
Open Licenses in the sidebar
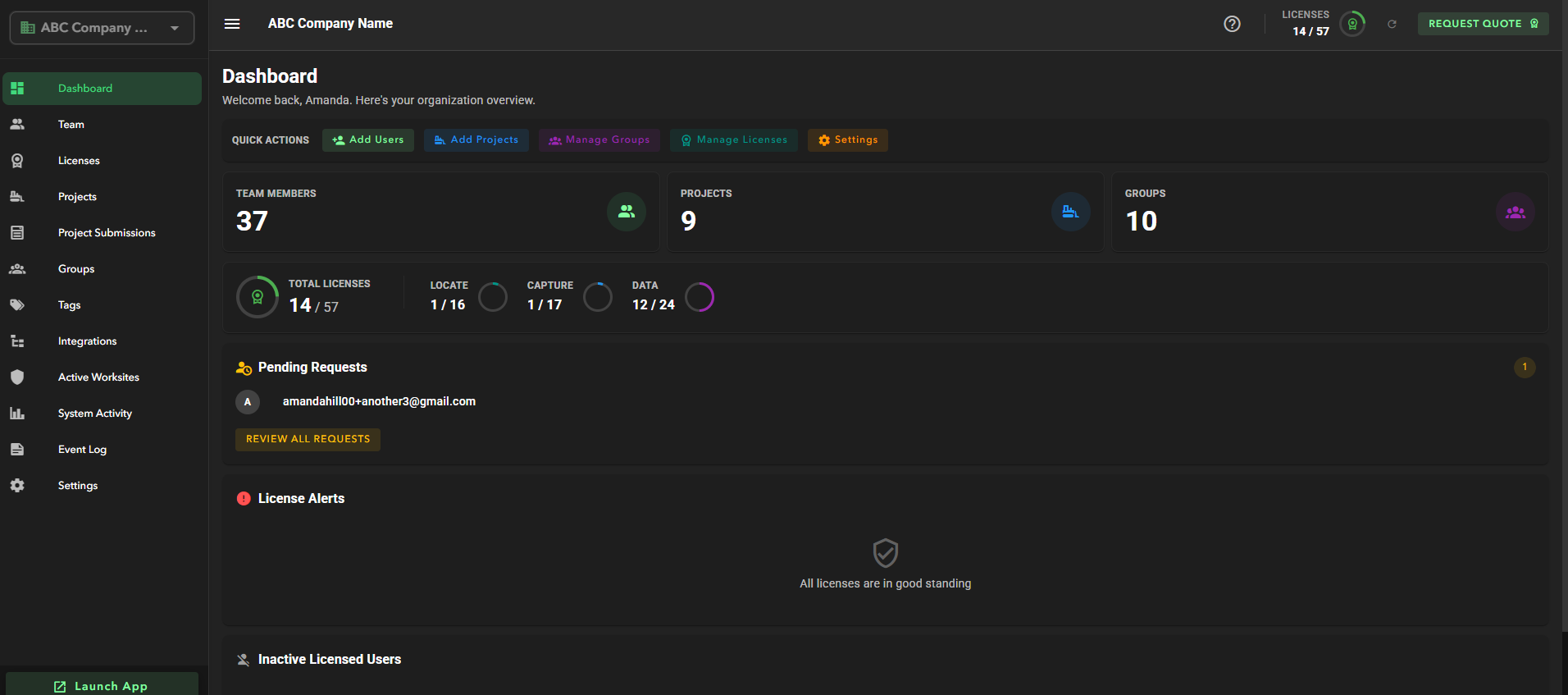[79, 161]
